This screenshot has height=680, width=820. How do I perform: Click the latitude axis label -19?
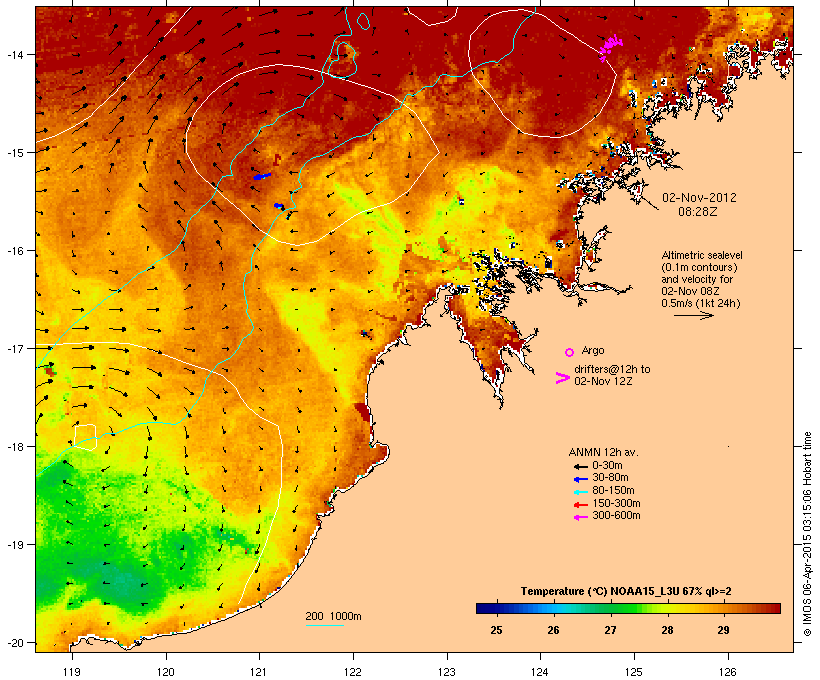point(14,545)
